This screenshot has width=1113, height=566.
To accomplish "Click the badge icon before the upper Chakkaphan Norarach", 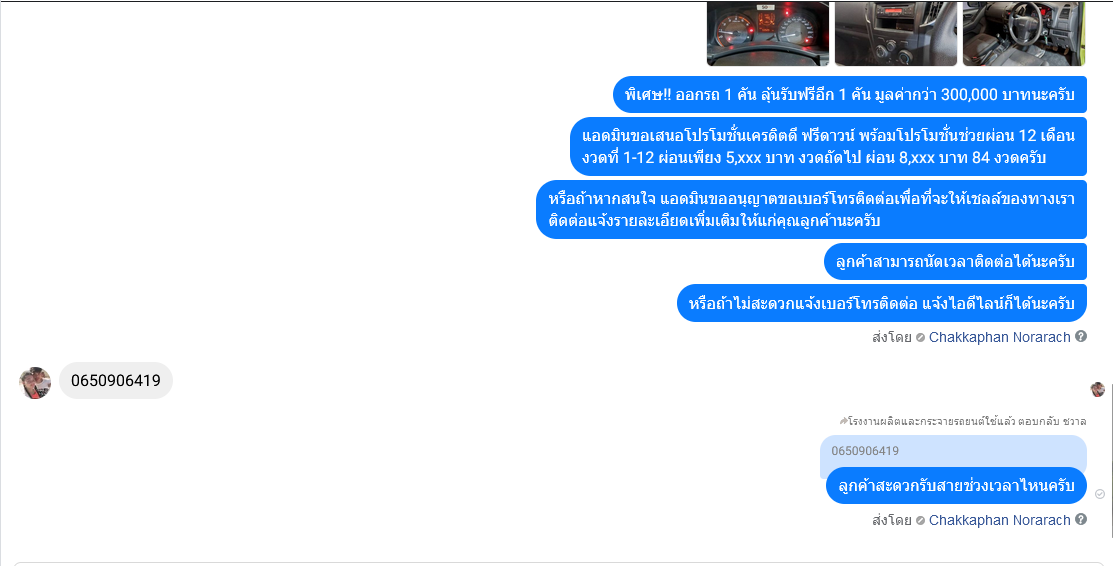I will point(920,337).
